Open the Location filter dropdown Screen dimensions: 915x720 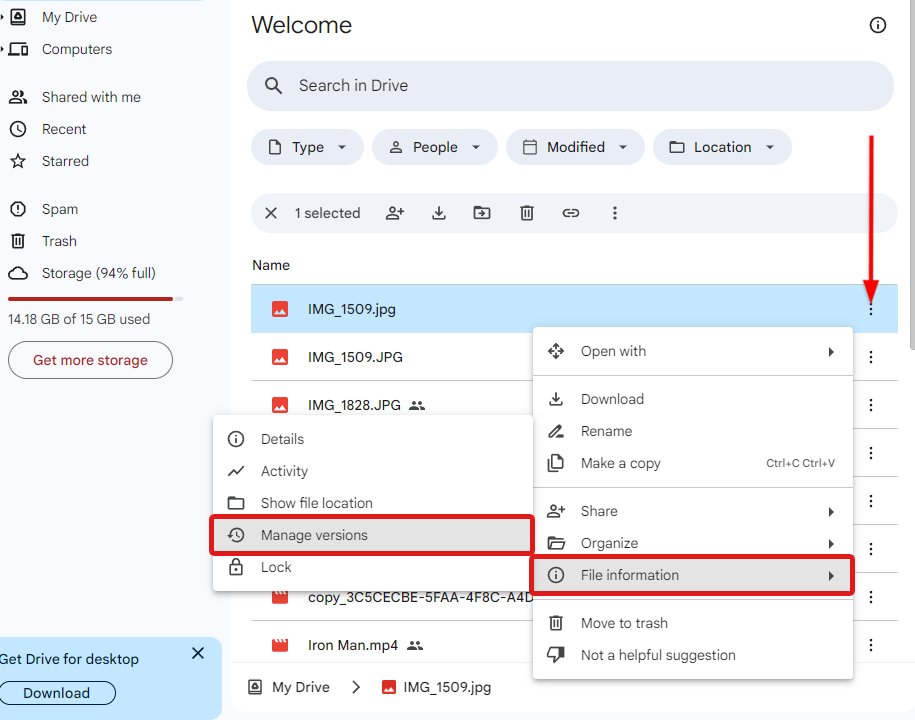tap(722, 147)
